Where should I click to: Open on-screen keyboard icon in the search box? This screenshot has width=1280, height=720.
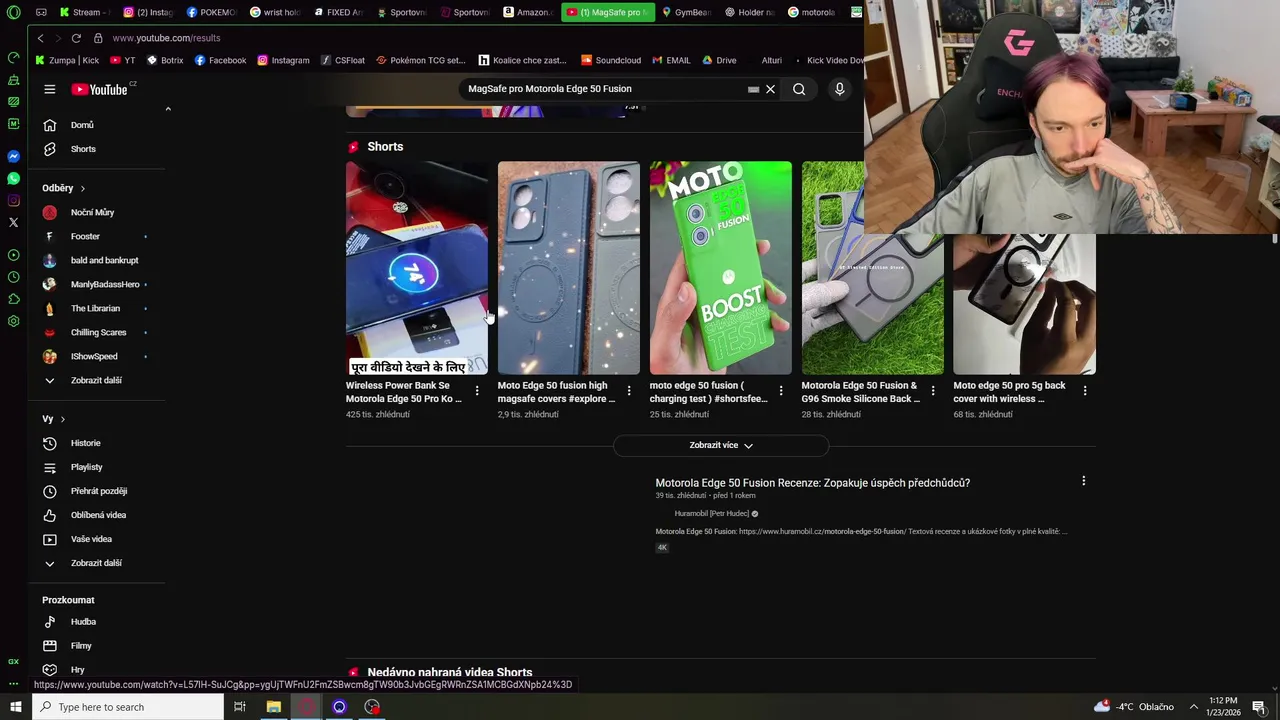click(x=754, y=89)
